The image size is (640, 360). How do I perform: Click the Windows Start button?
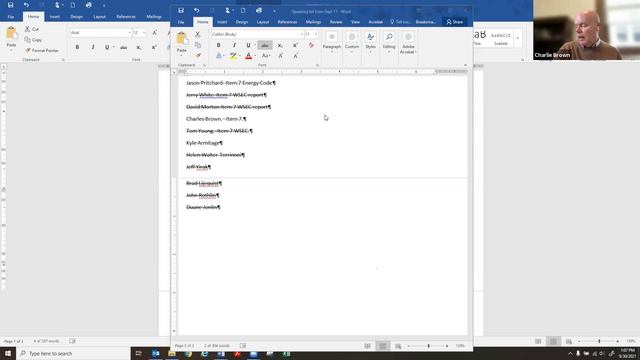pos(8,353)
